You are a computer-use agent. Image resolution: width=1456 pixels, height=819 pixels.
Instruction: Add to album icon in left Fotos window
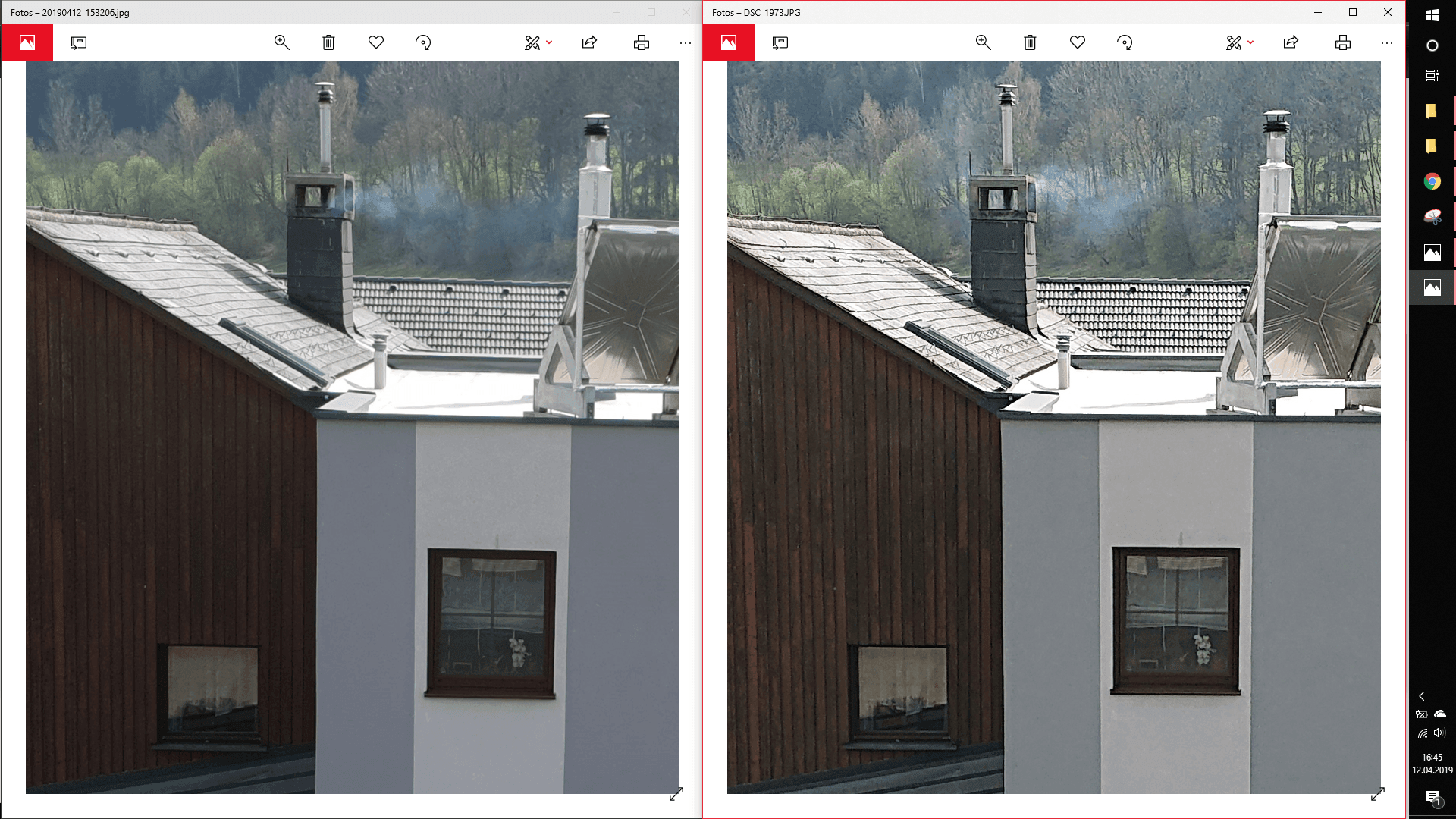coord(79,42)
